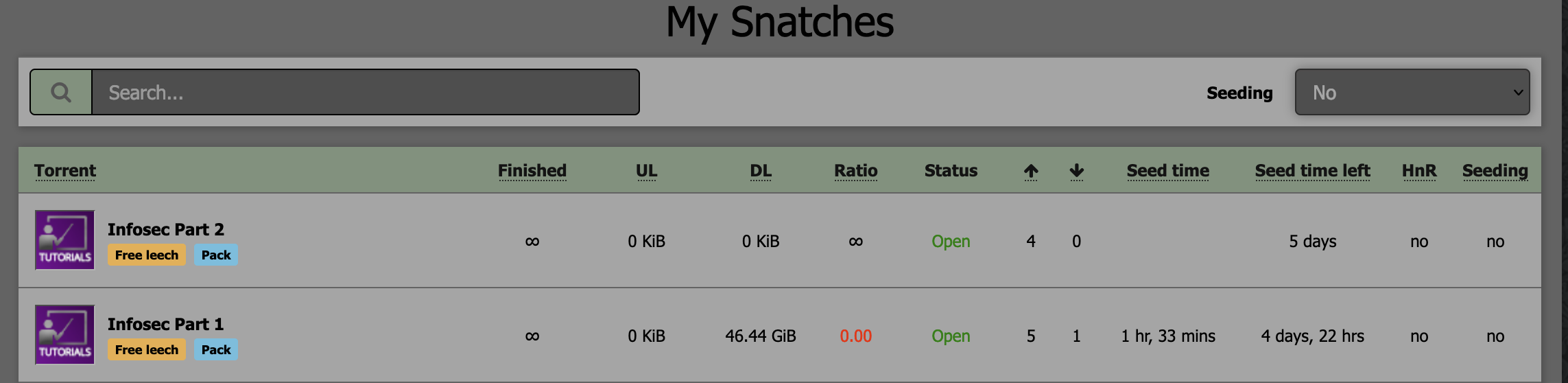Open the Infosec Part 2 torrent link
The width and height of the screenshot is (1568, 383).
point(166,229)
